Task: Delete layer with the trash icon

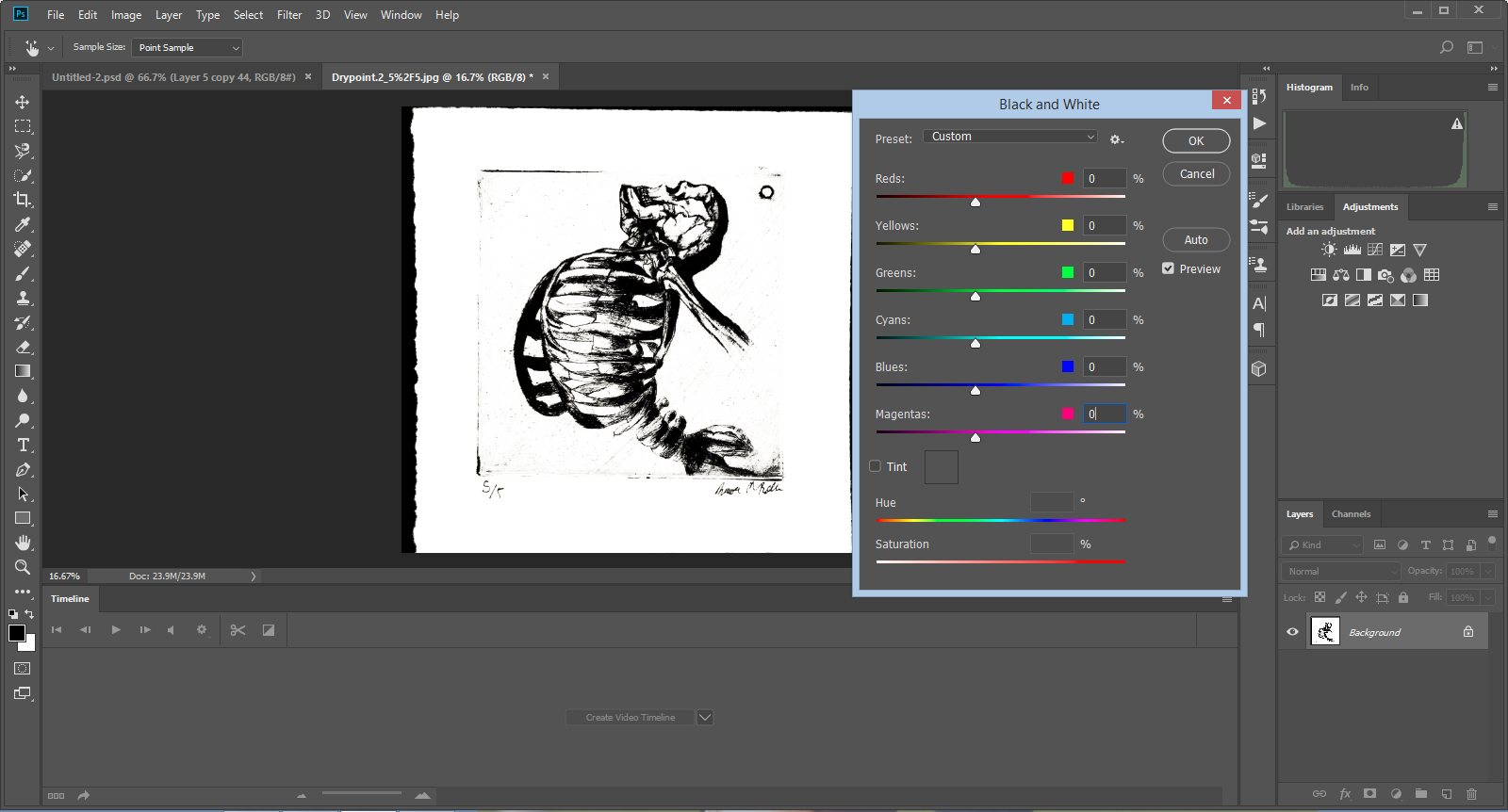Action: click(1471, 794)
